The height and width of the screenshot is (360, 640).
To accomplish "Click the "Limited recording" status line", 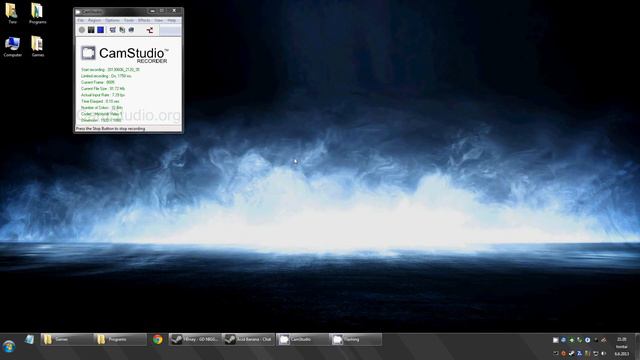I will coord(106,76).
